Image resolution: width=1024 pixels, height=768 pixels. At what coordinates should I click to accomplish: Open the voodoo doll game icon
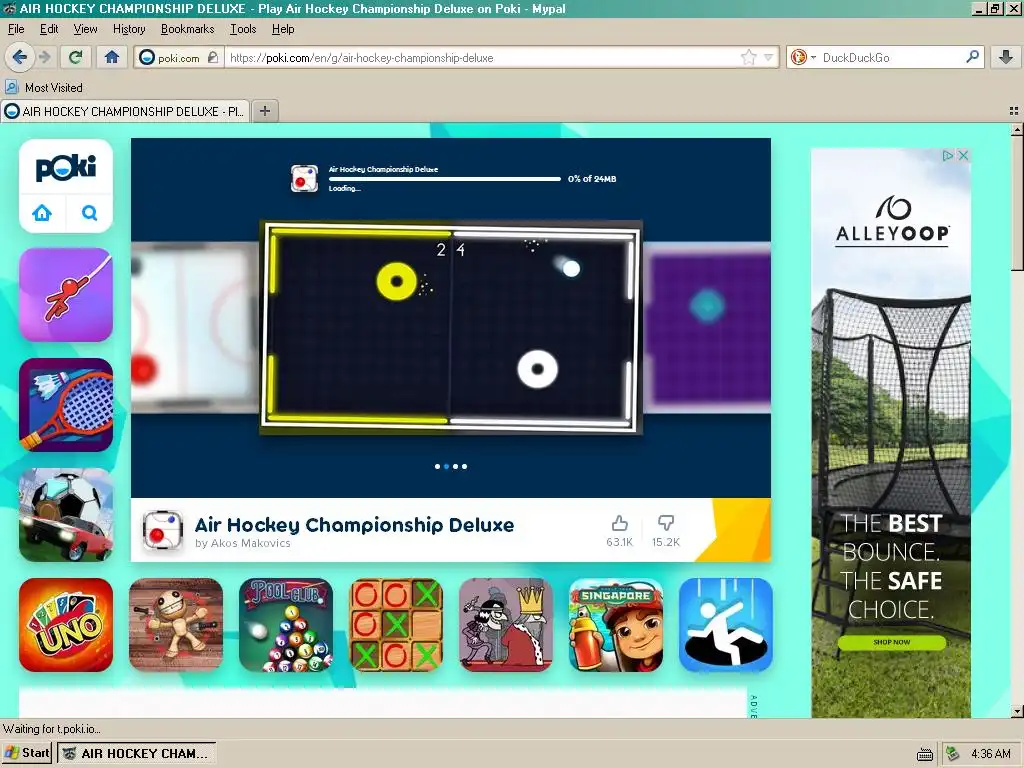(x=176, y=625)
